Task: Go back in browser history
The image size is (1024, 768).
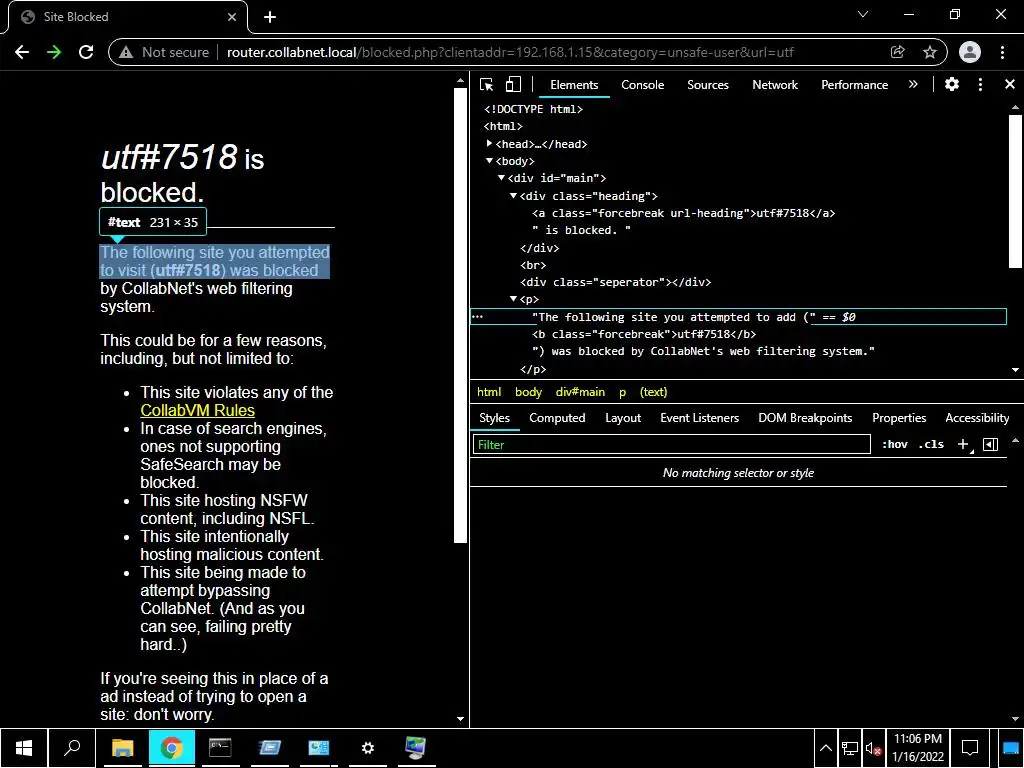Action: coord(22,52)
